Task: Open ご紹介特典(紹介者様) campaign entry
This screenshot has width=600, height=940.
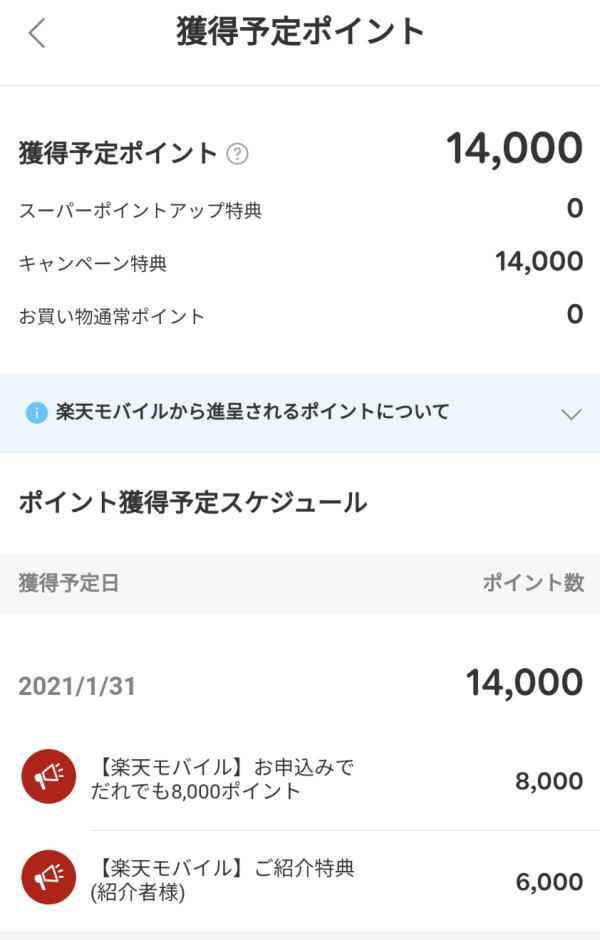Action: click(228, 880)
